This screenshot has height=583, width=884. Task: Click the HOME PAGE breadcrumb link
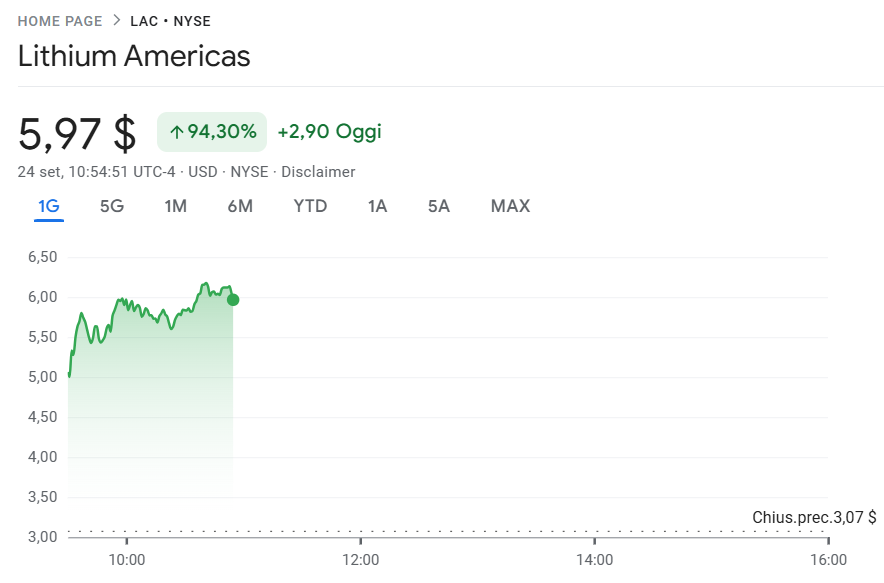[60, 21]
